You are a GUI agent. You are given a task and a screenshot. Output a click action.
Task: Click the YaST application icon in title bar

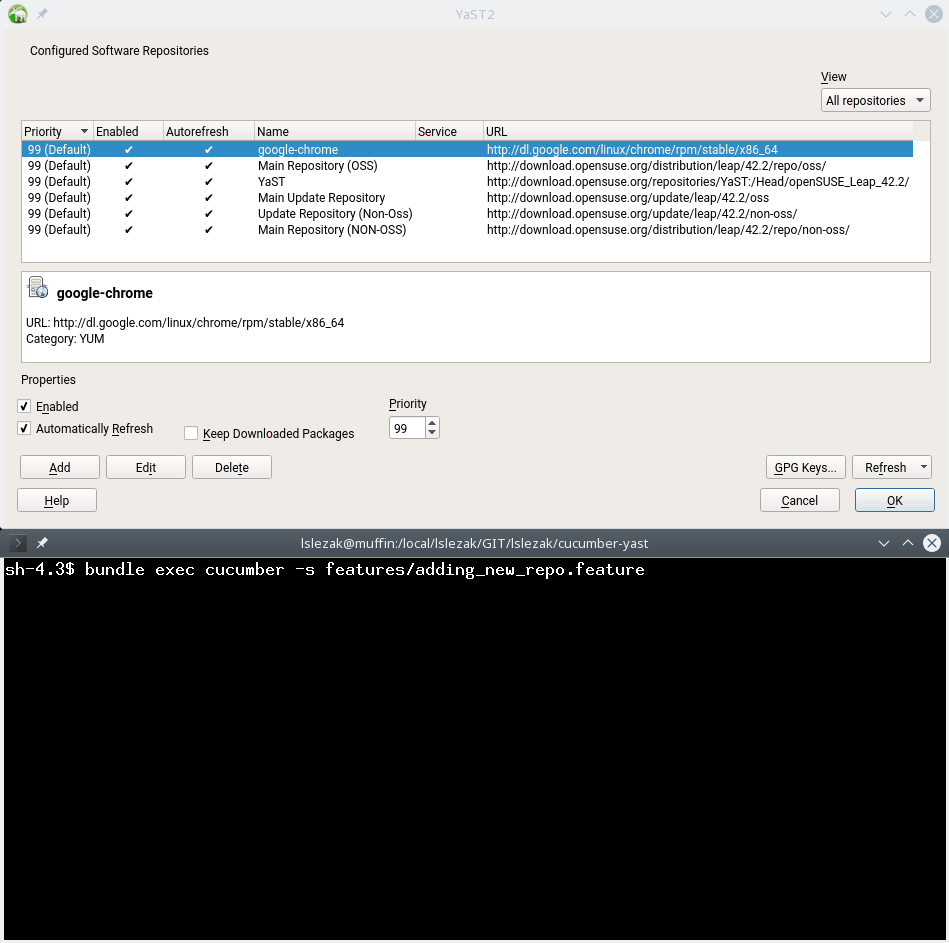(x=17, y=14)
